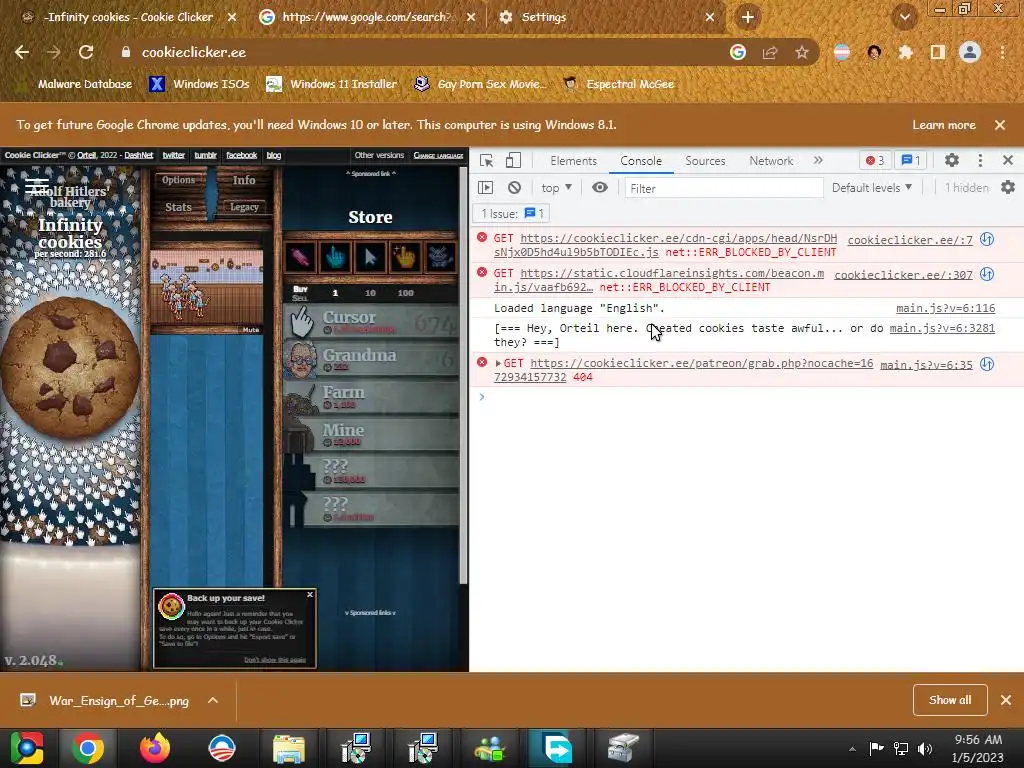
Task: Expand the more DevTools tabs chevron
Action: tap(818, 160)
